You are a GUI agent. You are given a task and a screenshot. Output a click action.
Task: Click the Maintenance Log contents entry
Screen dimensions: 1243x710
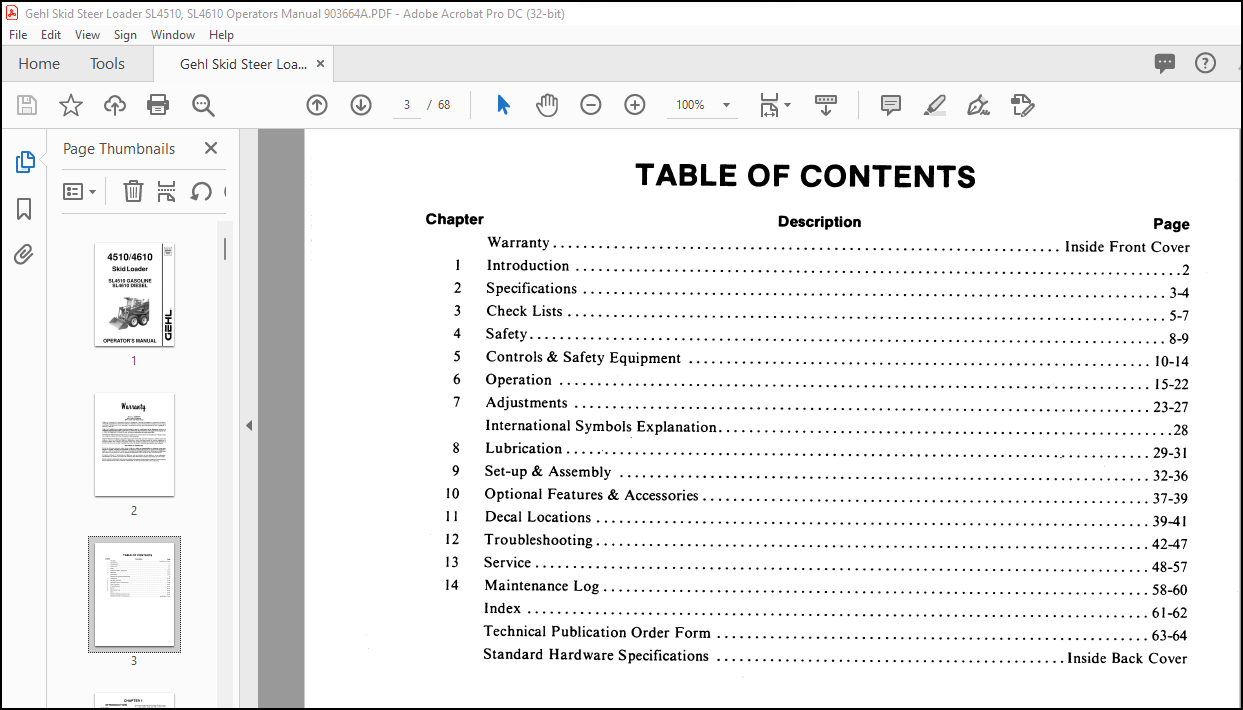click(541, 586)
